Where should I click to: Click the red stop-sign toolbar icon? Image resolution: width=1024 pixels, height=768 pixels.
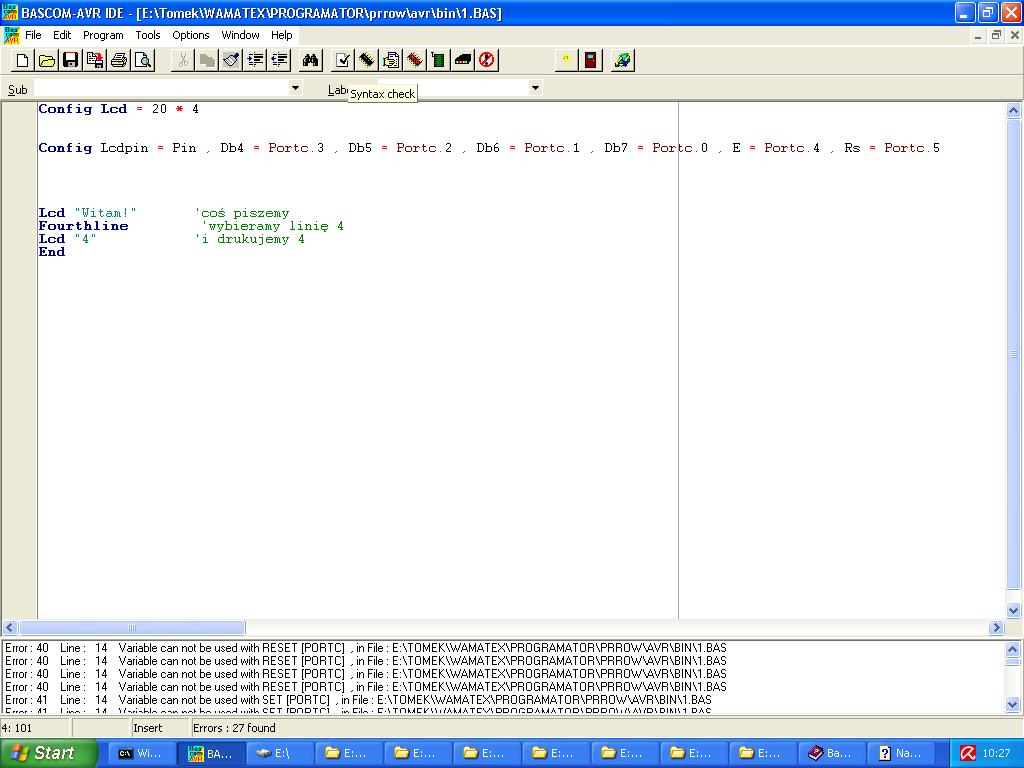[x=487, y=61]
